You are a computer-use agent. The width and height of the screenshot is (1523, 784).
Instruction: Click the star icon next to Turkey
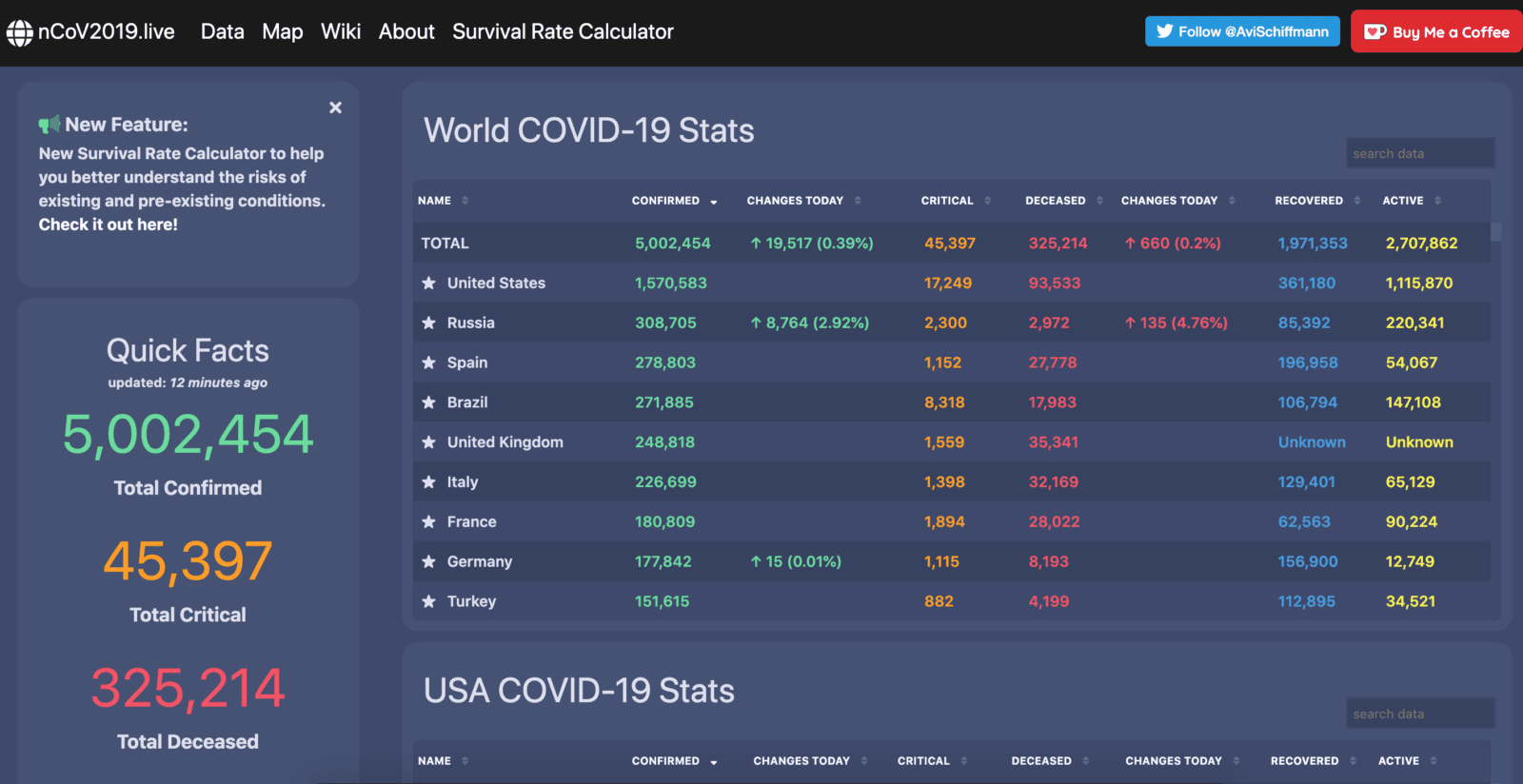429,601
